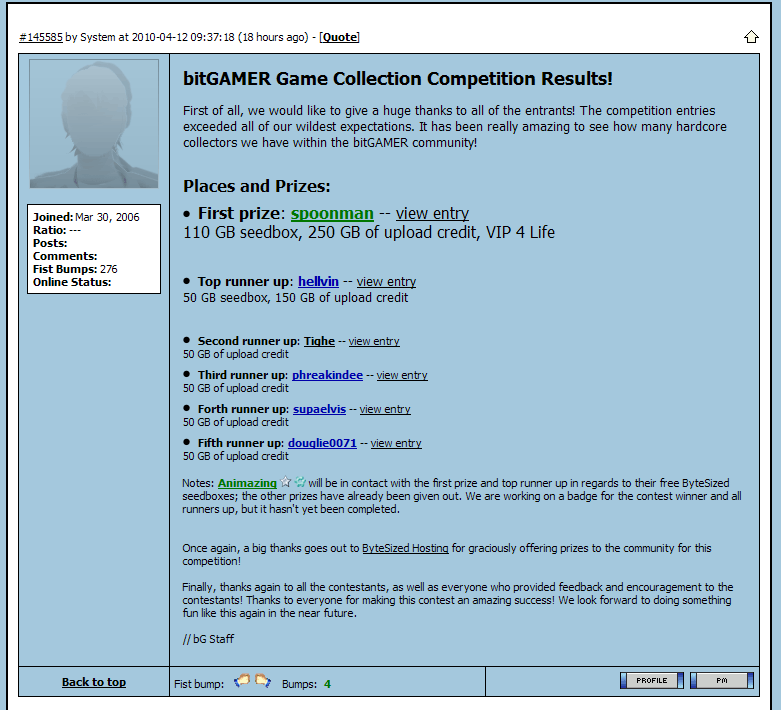This screenshot has height=710, width=781.
Task: Click the Quote link in post header
Action: point(340,37)
